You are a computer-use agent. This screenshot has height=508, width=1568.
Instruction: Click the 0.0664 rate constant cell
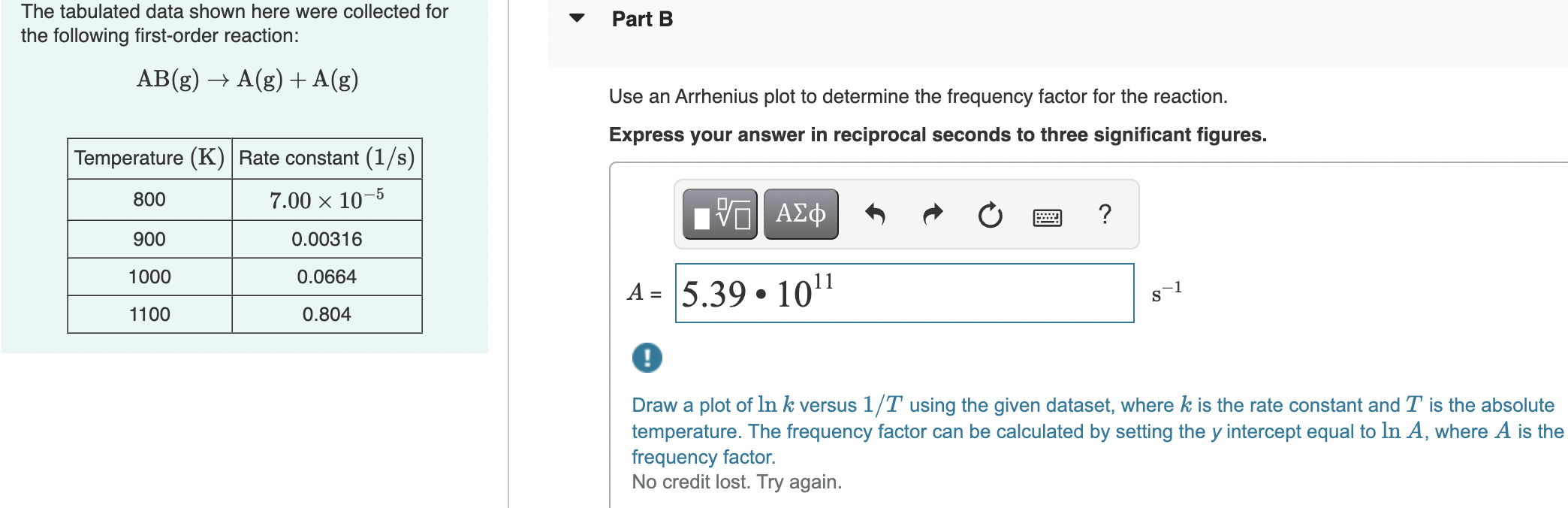click(x=327, y=277)
